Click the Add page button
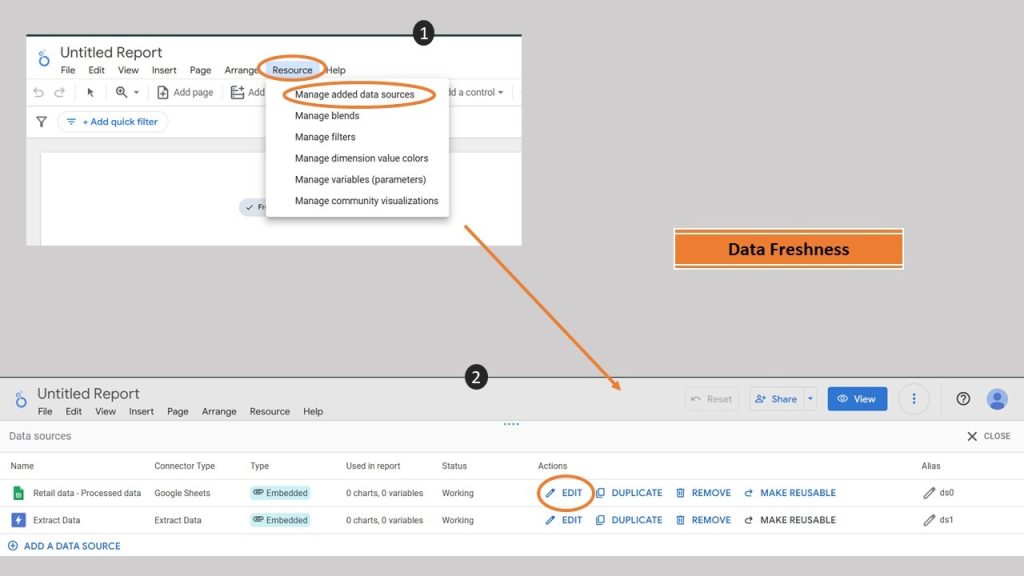This screenshot has height=576, width=1024. (185, 92)
